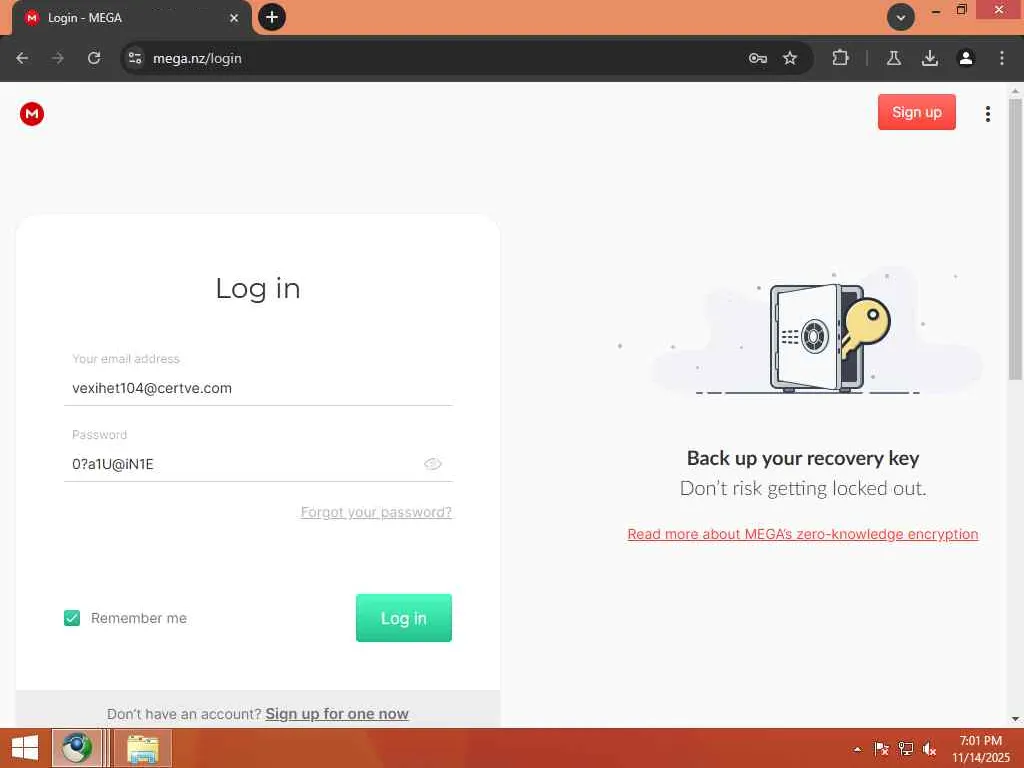Open the Forgot your password link
Screen dimensions: 1024x768
[x=376, y=512]
